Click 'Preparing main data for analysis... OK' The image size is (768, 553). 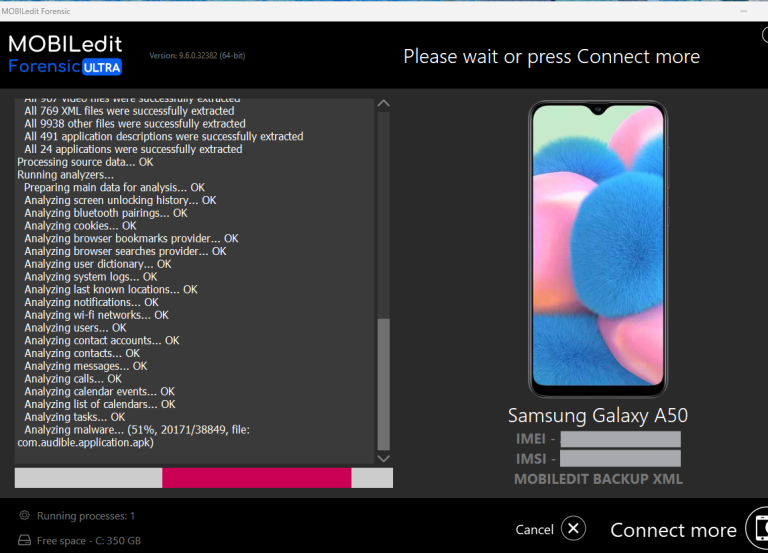tap(114, 188)
